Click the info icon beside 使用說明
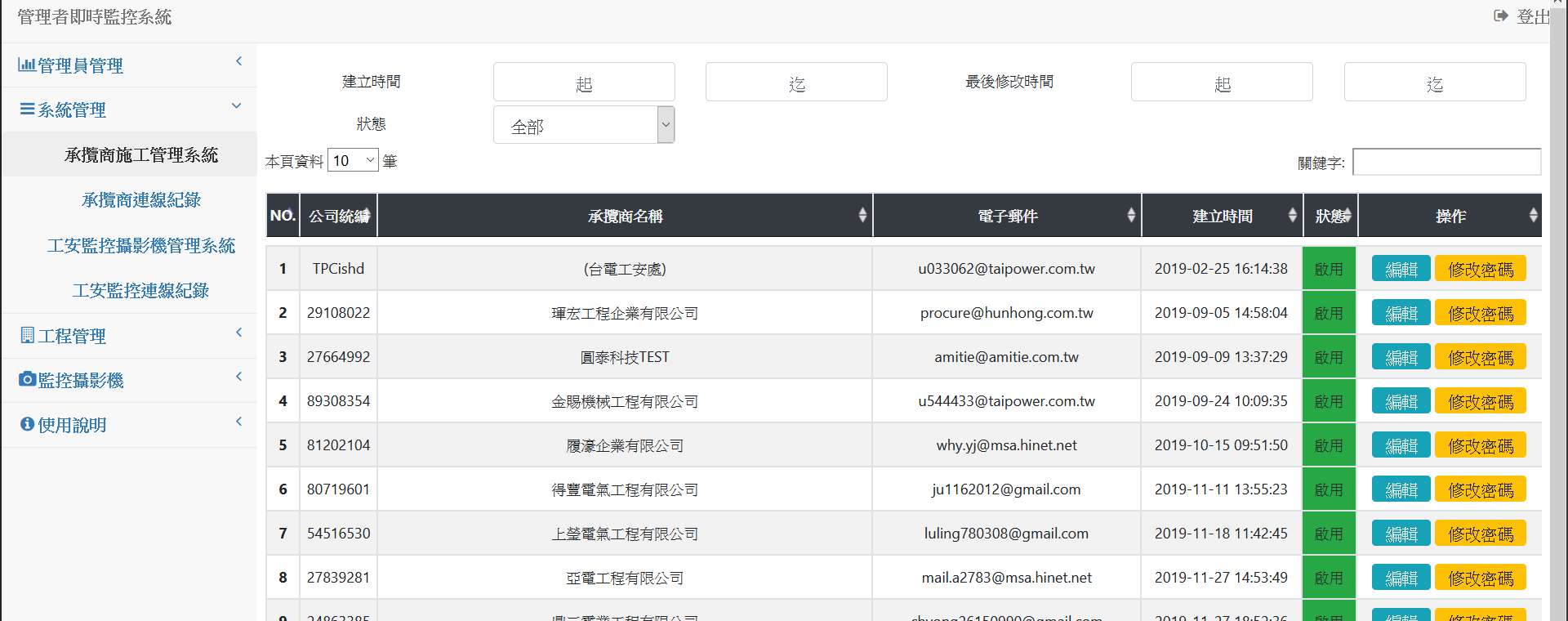The height and width of the screenshot is (621, 1568). coord(27,424)
